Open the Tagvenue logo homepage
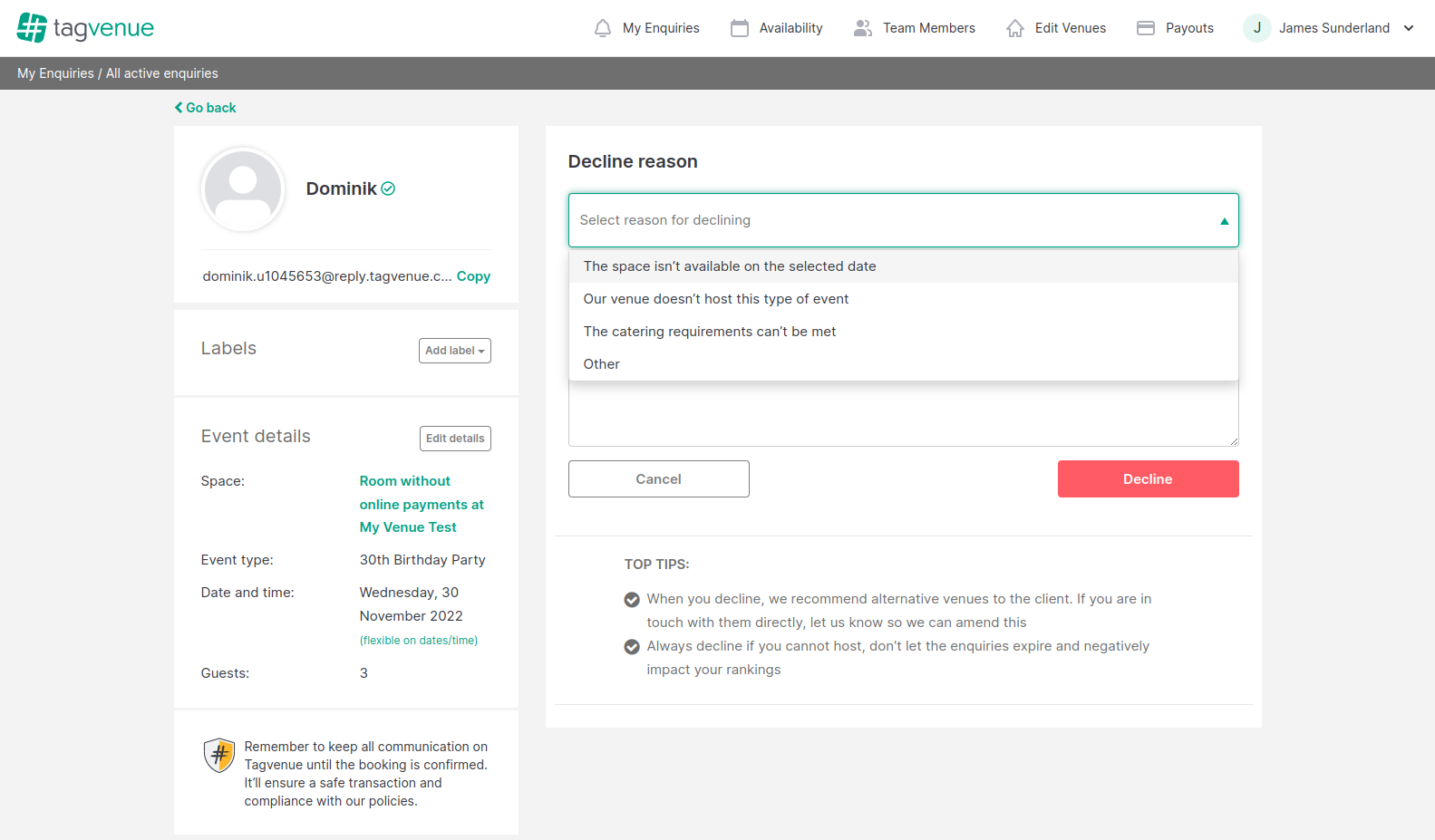1435x840 pixels. (85, 28)
